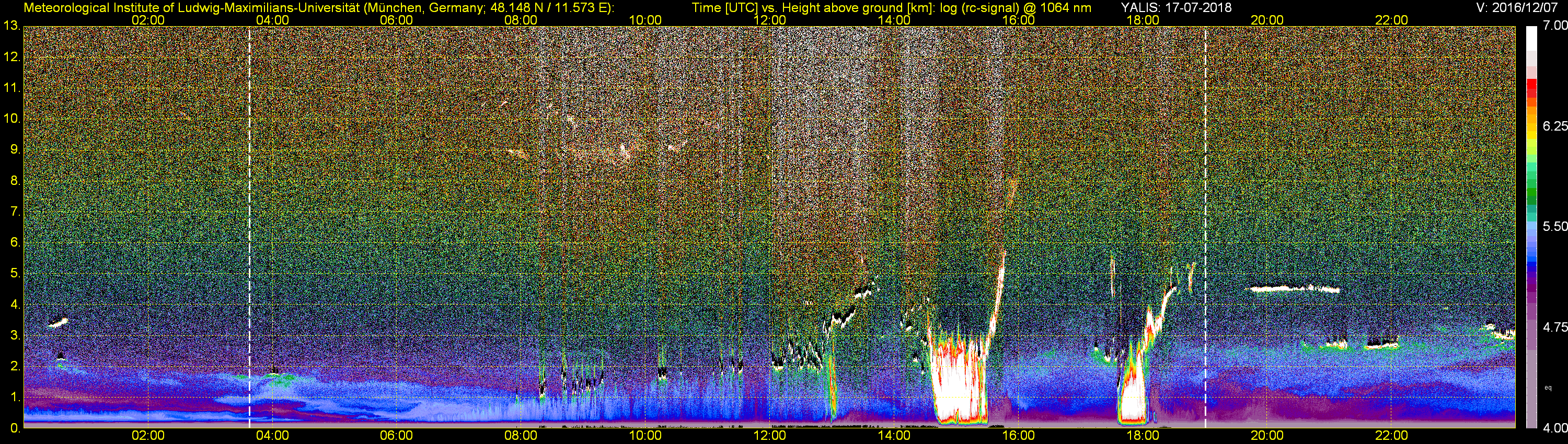Click the 4.00 colorbar scale value
The height and width of the screenshot is (444, 1568).
click(x=1555, y=428)
